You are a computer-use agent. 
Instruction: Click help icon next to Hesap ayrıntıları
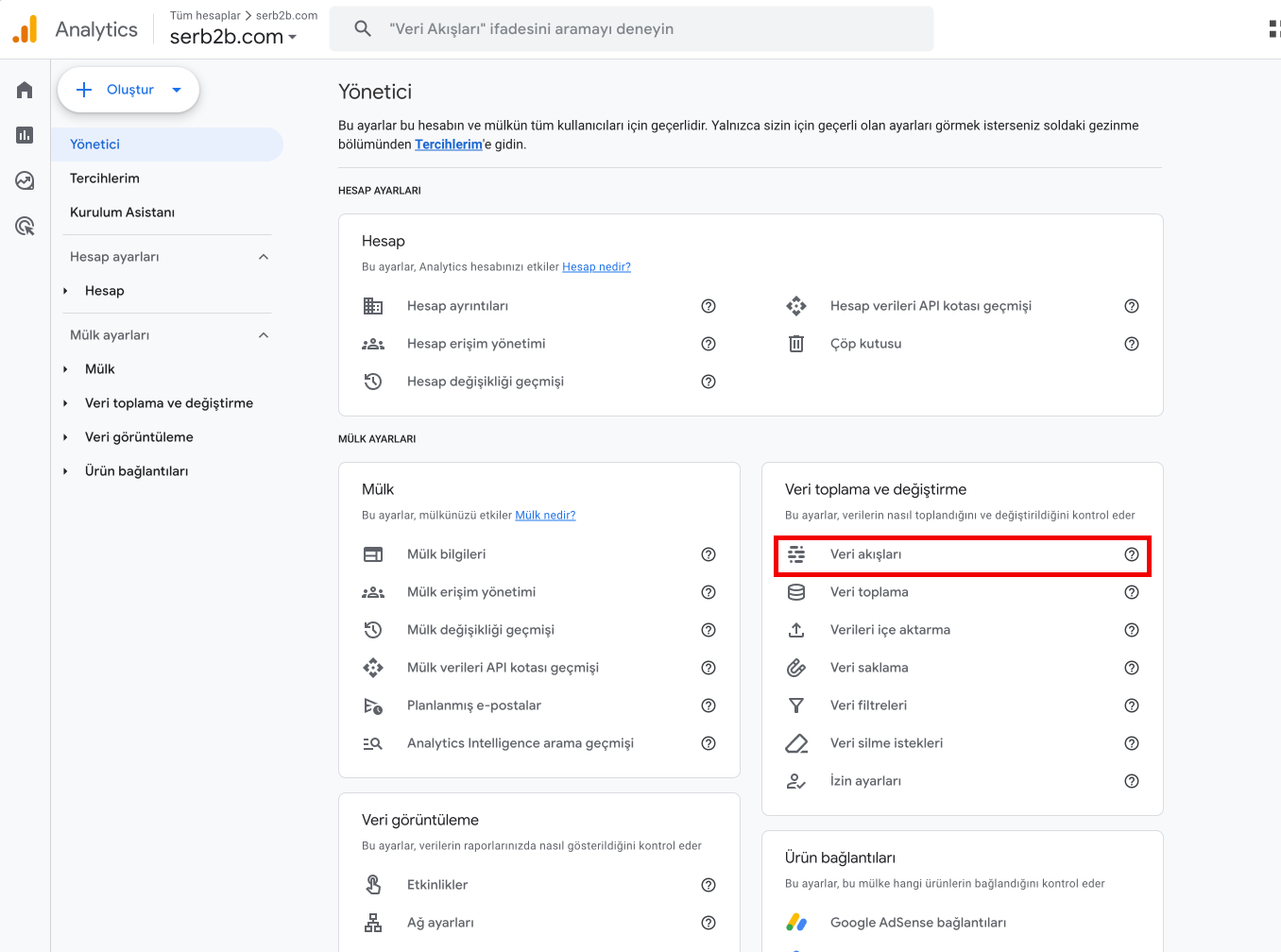tap(709, 306)
